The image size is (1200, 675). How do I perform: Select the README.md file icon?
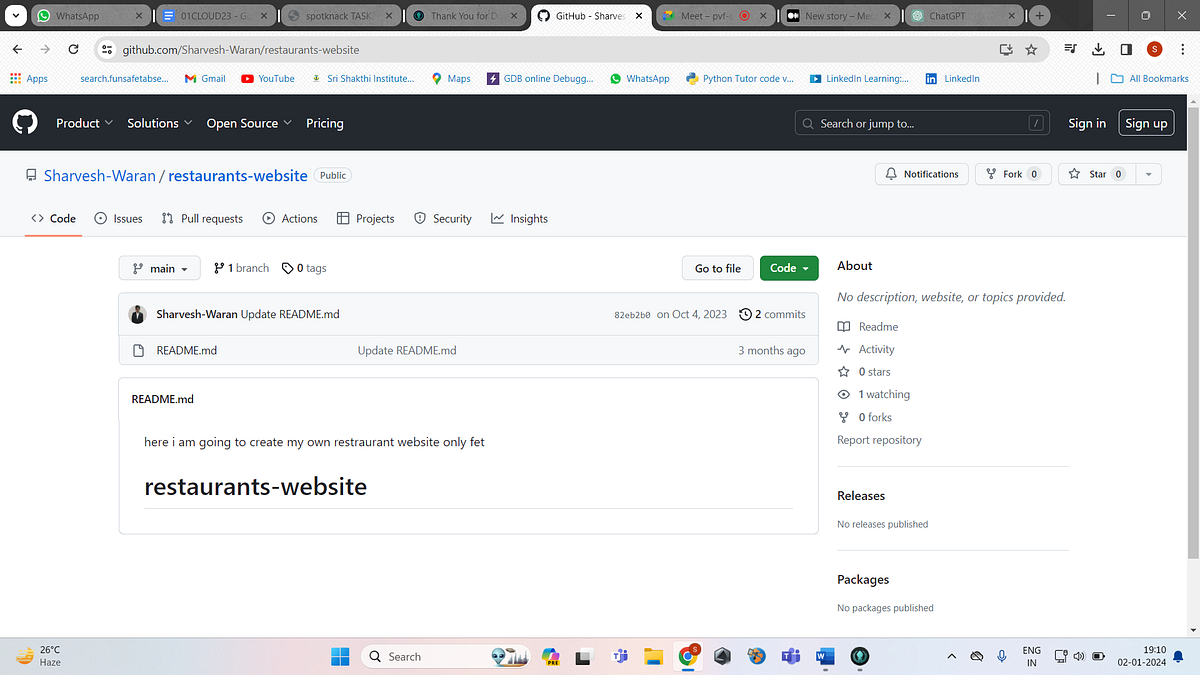(x=139, y=350)
